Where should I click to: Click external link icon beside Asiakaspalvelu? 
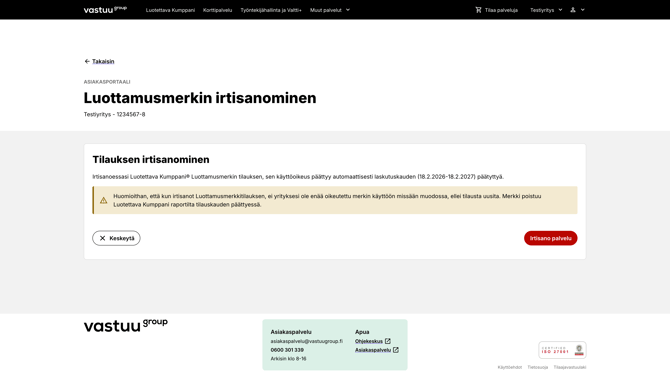pos(396,350)
